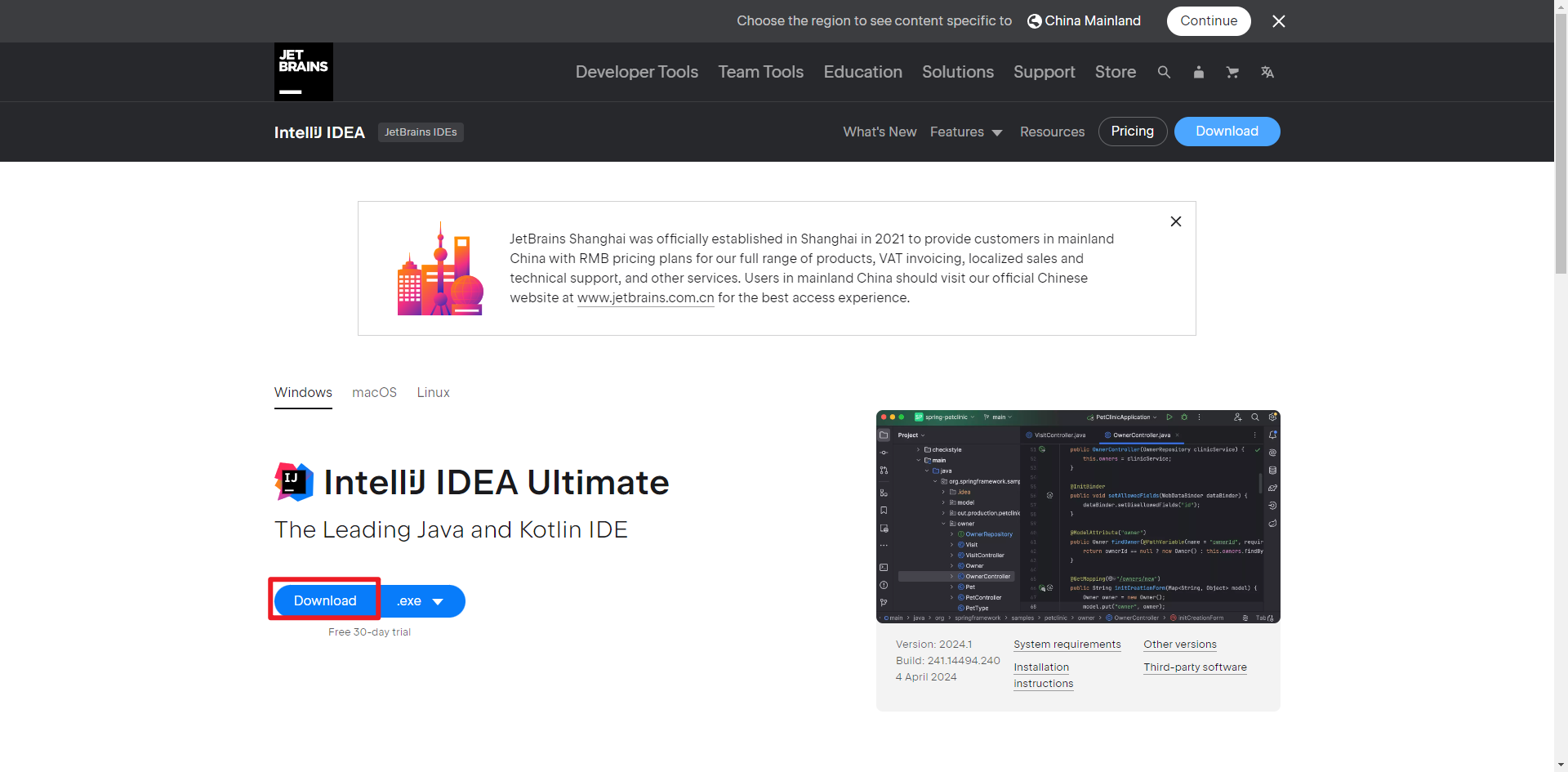The width and height of the screenshot is (1568, 772).
Task: Open the System requirements link
Action: click(1067, 645)
